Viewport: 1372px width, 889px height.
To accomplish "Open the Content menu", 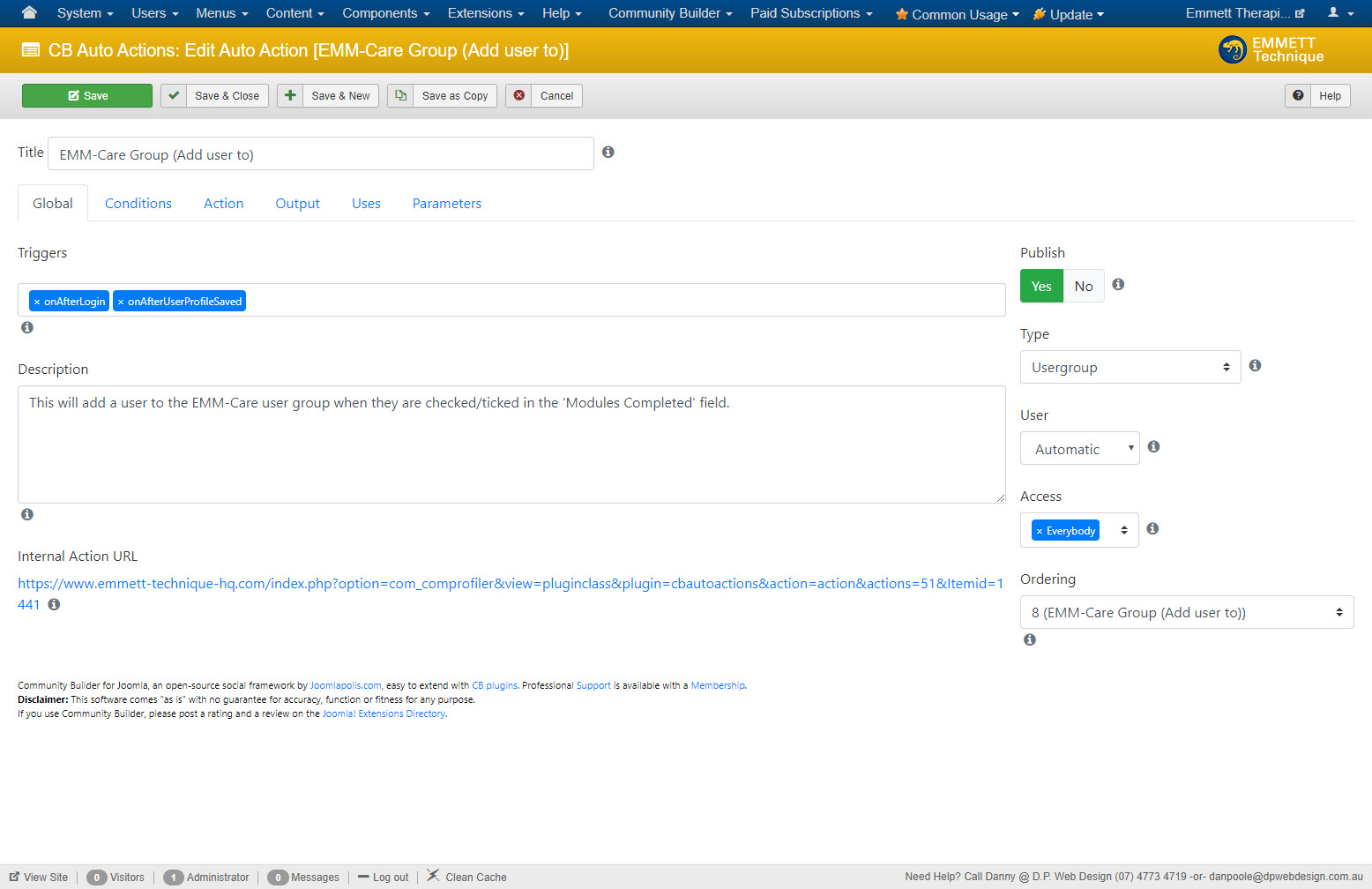I will (x=295, y=13).
